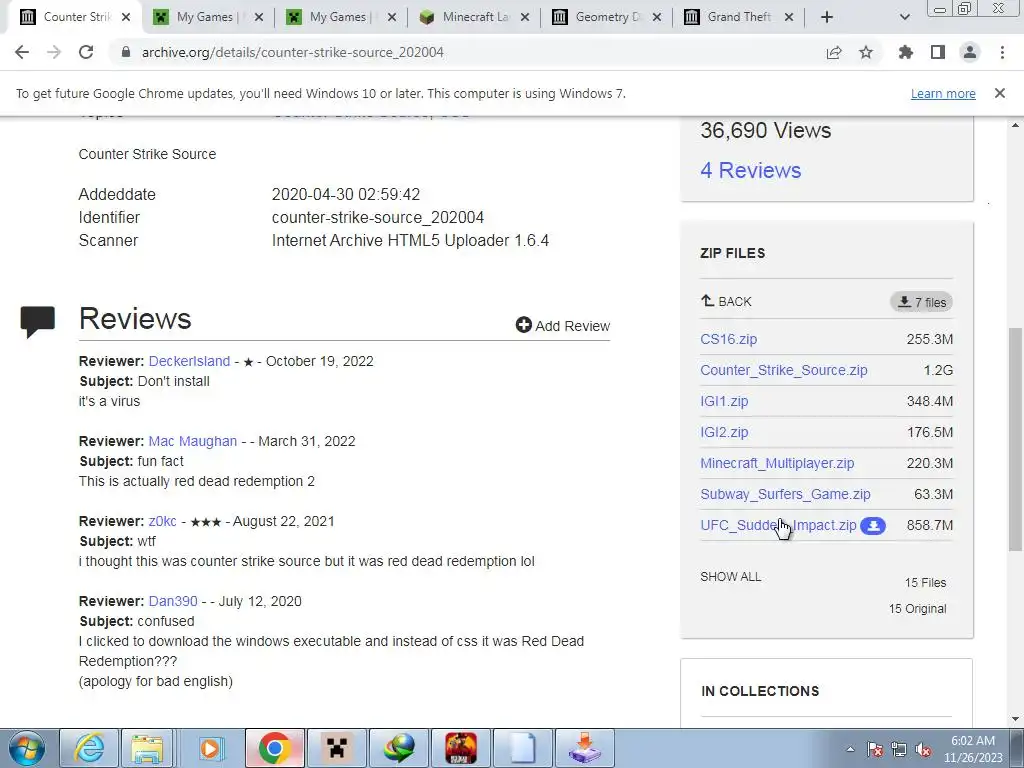Click the Chrome taskbar icon
The image size is (1024, 768).
click(x=274, y=748)
